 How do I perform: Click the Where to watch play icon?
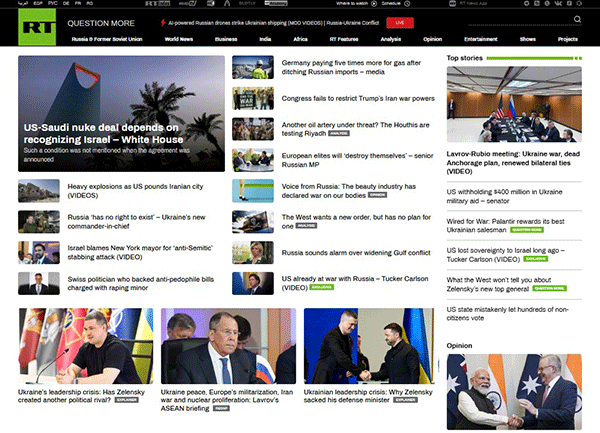tap(374, 3)
